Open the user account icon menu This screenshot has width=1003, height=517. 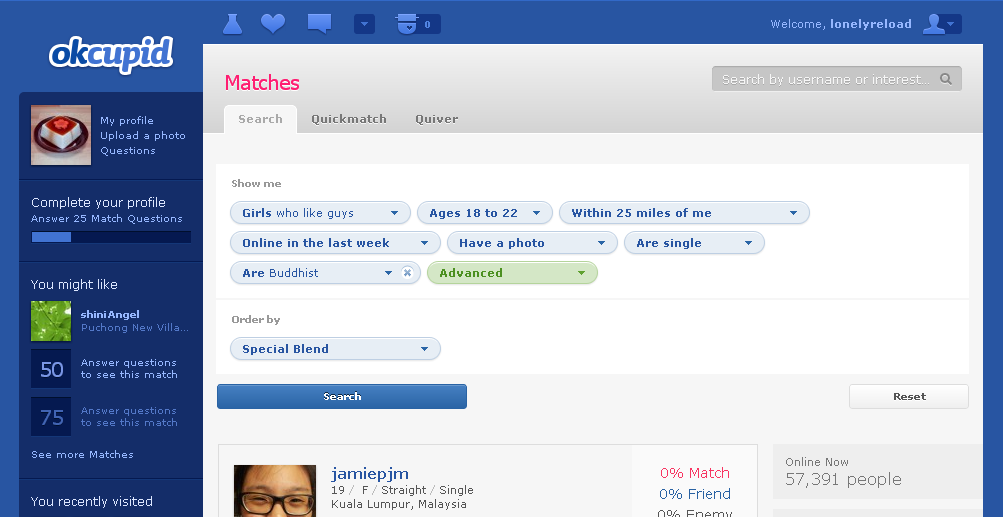click(942, 24)
